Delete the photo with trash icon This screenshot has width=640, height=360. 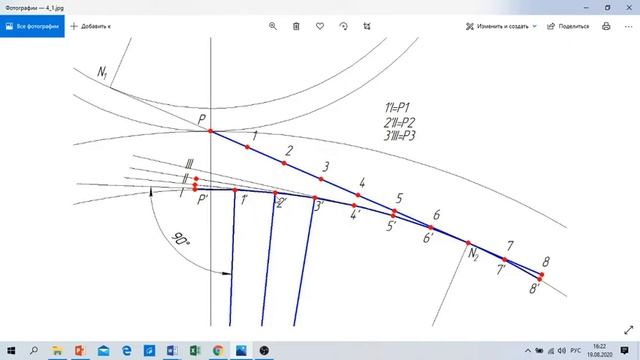click(x=296, y=26)
